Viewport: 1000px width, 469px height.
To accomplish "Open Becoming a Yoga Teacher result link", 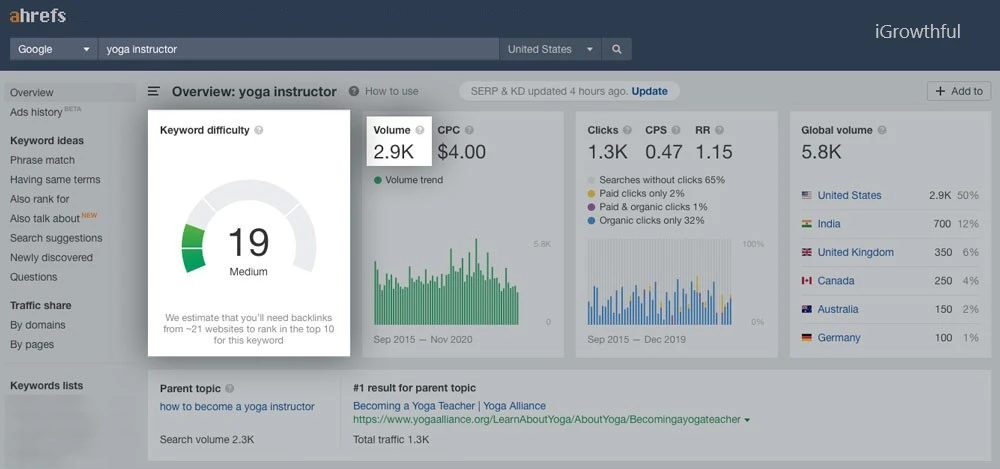I will [x=450, y=406].
